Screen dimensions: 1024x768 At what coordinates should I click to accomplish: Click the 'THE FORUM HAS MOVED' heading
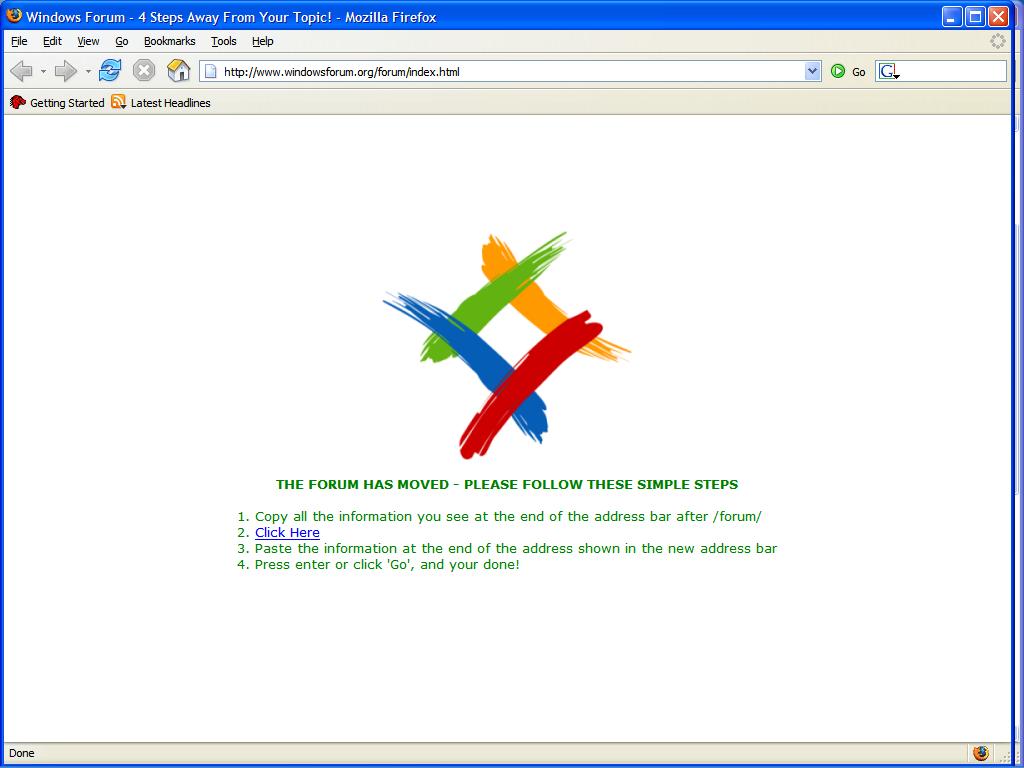coord(507,485)
